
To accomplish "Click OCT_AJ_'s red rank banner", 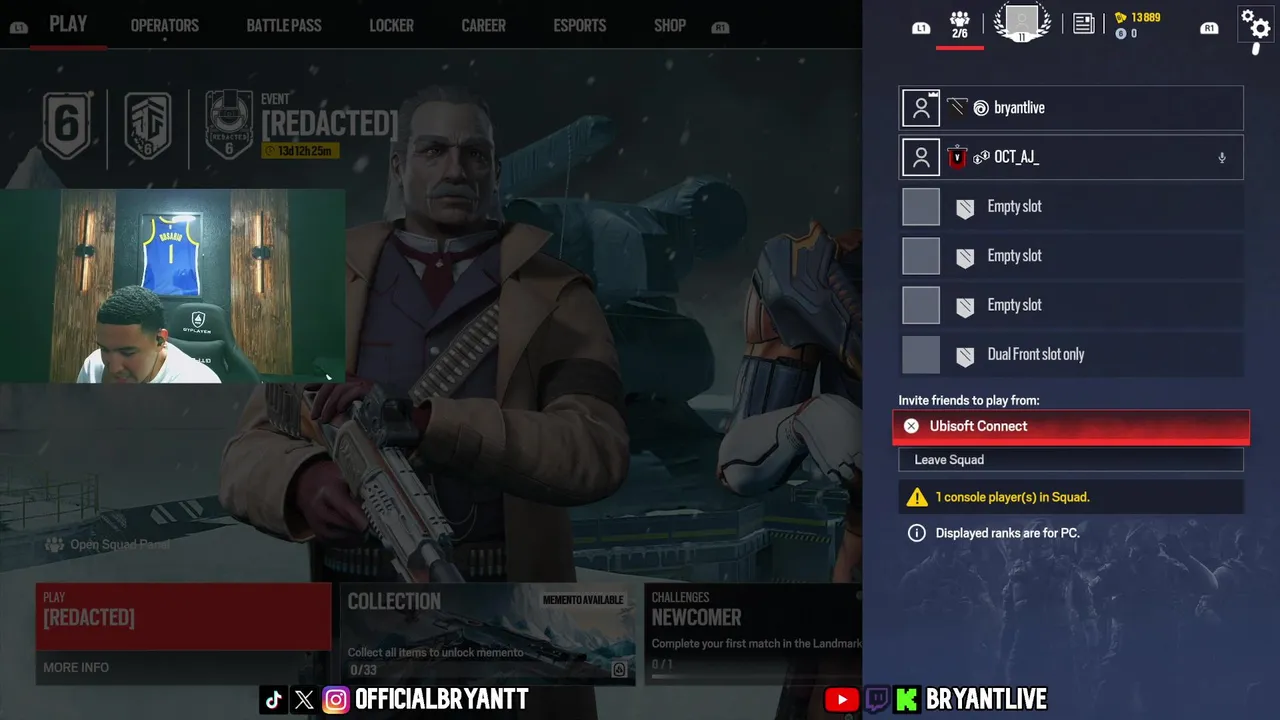I will click(x=958, y=157).
